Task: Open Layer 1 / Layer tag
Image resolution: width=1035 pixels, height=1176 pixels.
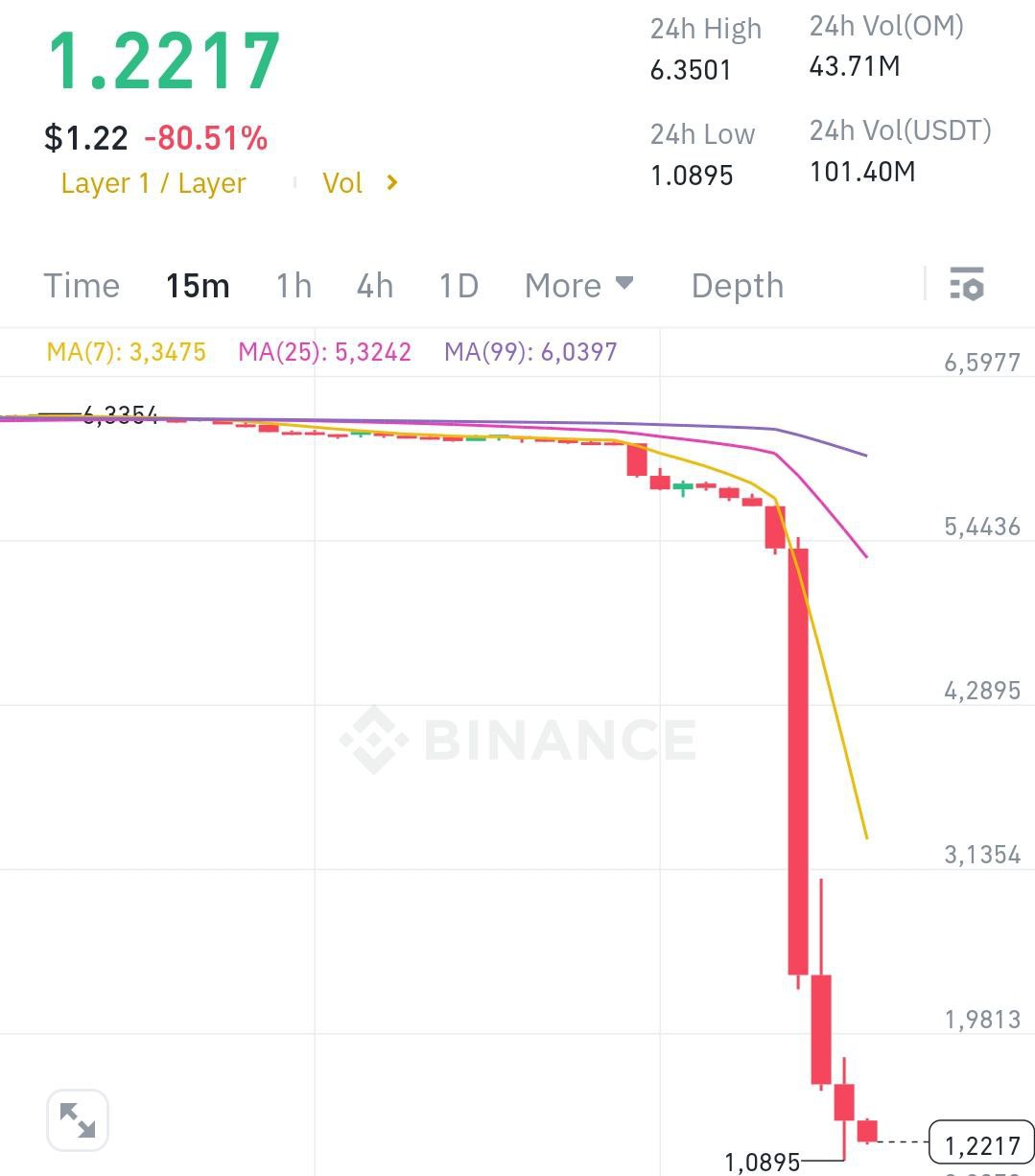Action: (153, 183)
